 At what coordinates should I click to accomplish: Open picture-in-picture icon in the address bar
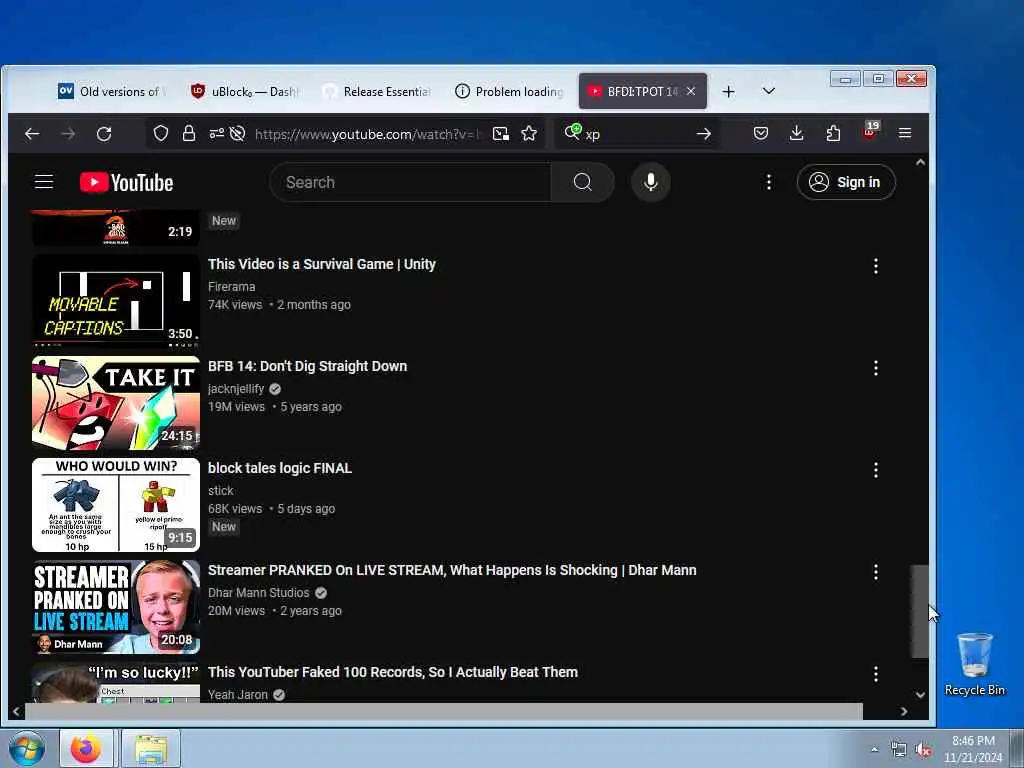pyautogui.click(x=501, y=134)
